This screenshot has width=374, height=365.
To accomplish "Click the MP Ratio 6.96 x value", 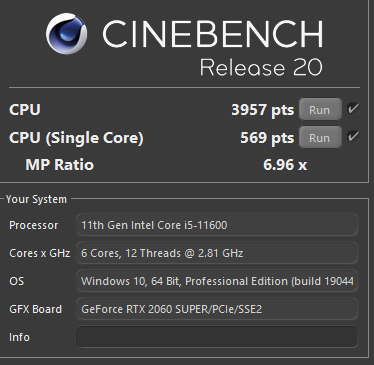I will (285, 165).
